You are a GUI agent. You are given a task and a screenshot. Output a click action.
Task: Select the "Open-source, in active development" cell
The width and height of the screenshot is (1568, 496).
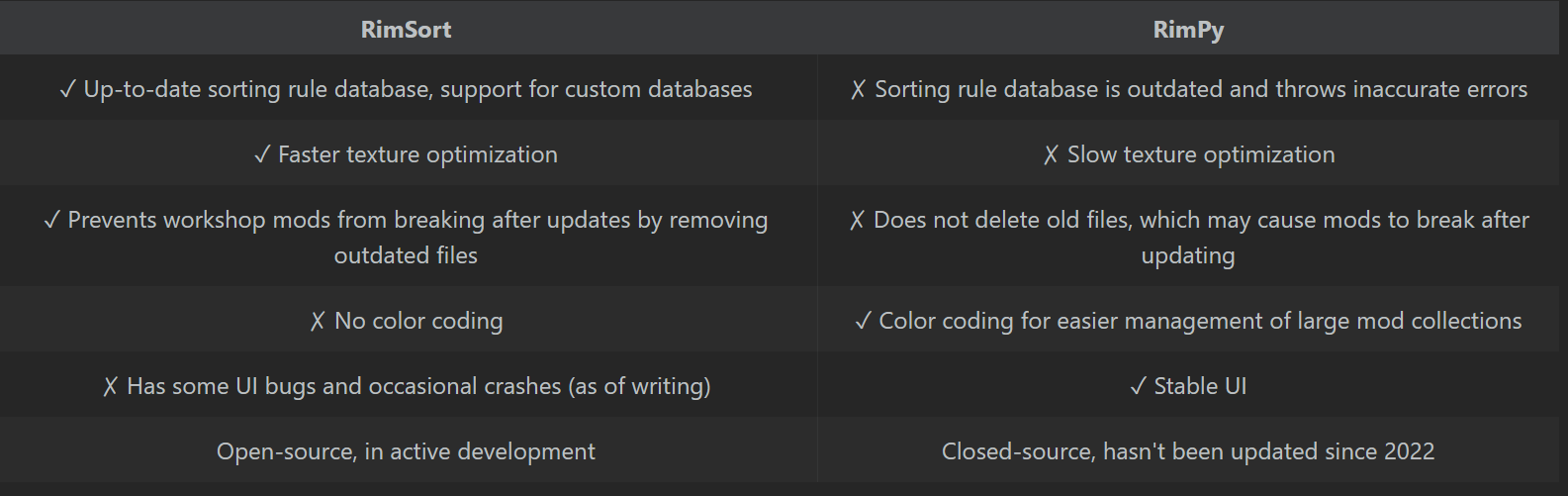point(406,451)
